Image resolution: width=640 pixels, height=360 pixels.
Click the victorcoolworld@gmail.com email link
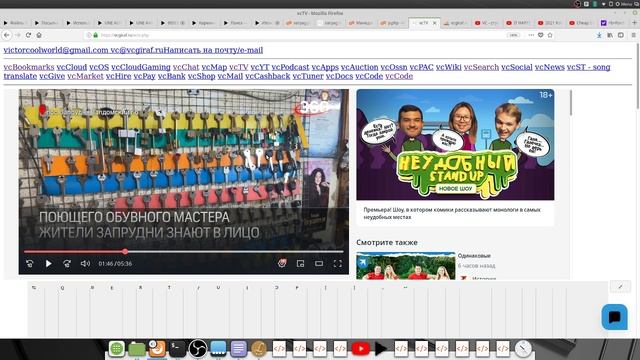pos(56,50)
